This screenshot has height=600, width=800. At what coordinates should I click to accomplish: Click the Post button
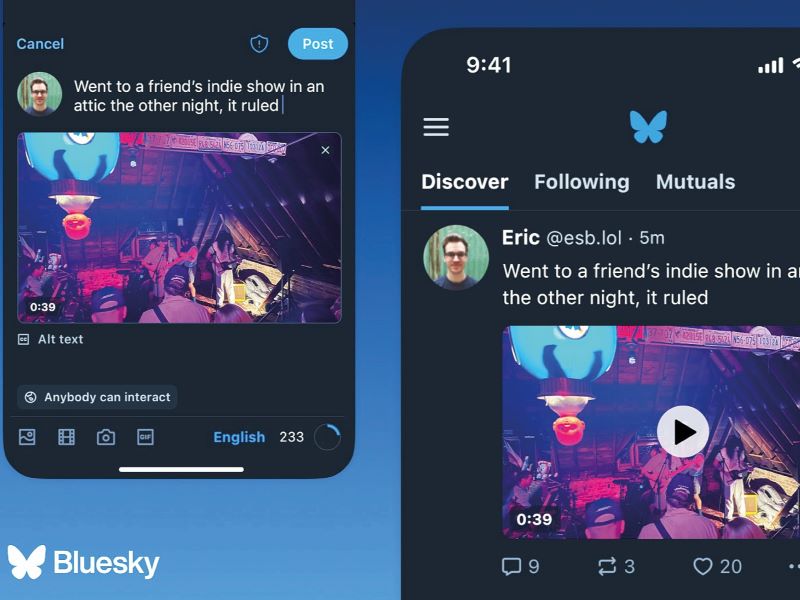(x=318, y=44)
